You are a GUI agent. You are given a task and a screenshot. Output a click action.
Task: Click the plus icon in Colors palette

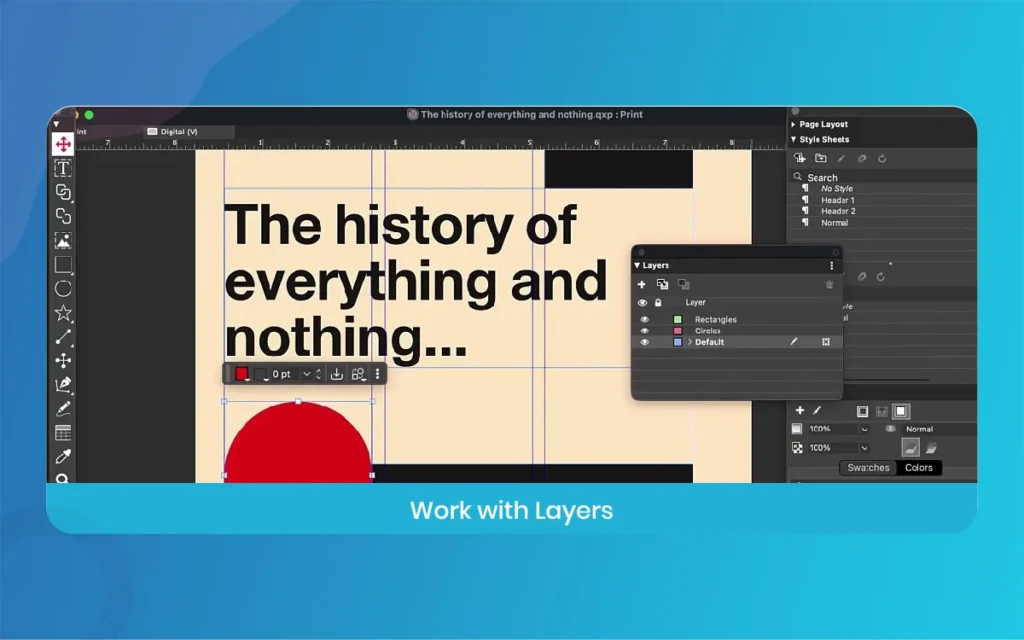799,410
